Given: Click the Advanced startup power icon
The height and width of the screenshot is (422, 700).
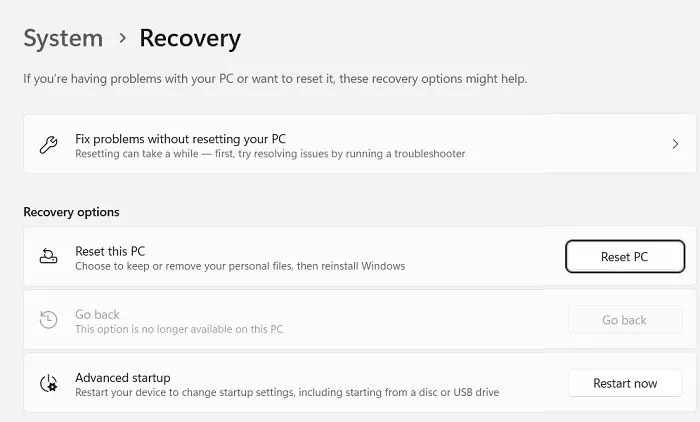Looking at the screenshot, I should pyautogui.click(x=48, y=383).
